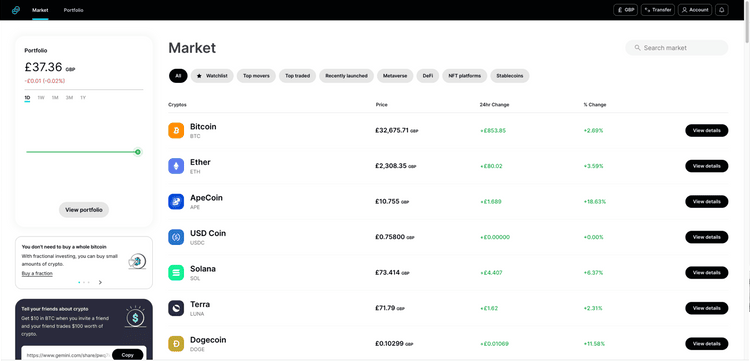The height and width of the screenshot is (361, 750).
Task: Click Dogecoin +11.58% change
Action: [595, 344]
